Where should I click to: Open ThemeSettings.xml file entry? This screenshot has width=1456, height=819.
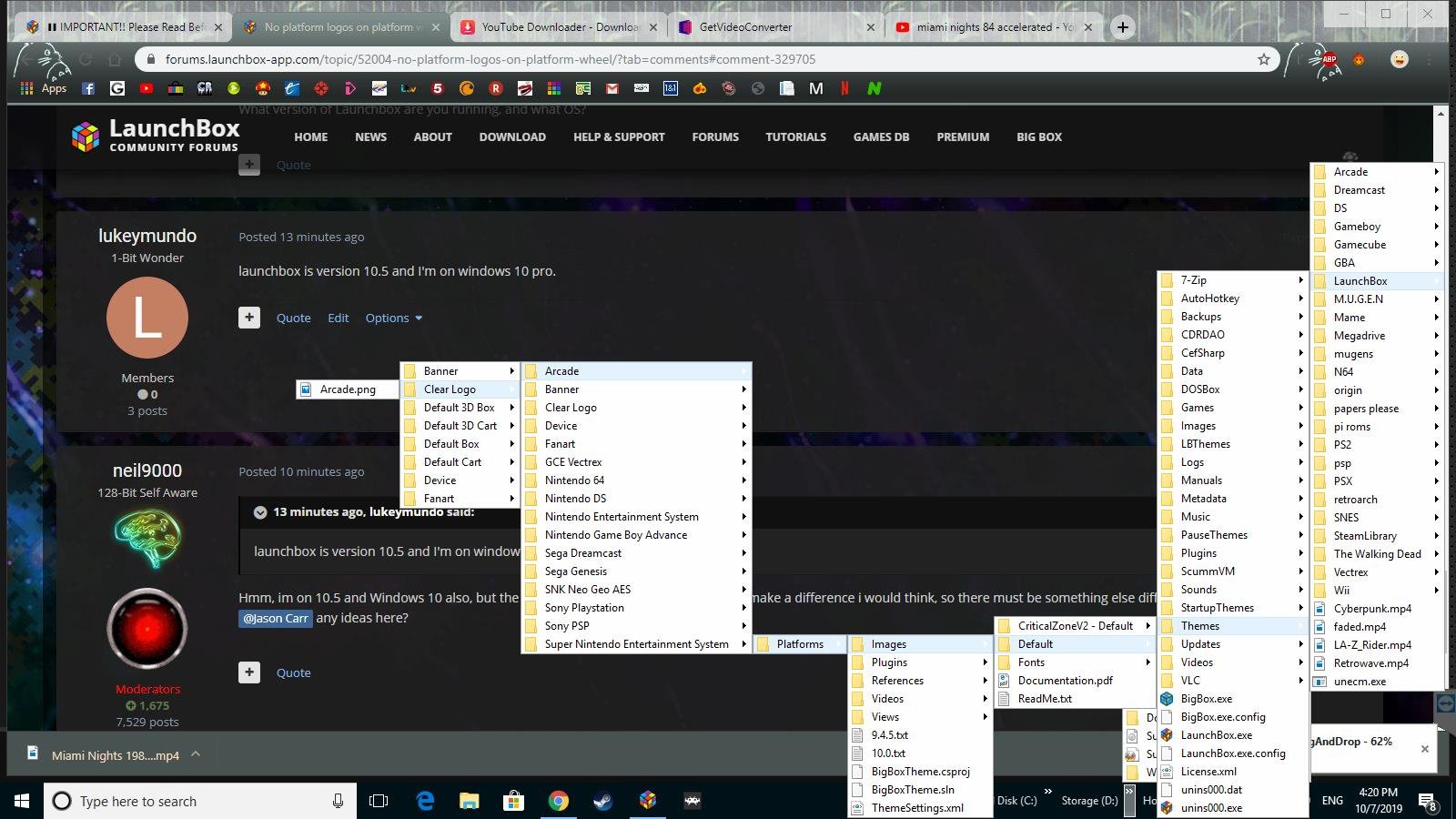click(x=919, y=808)
